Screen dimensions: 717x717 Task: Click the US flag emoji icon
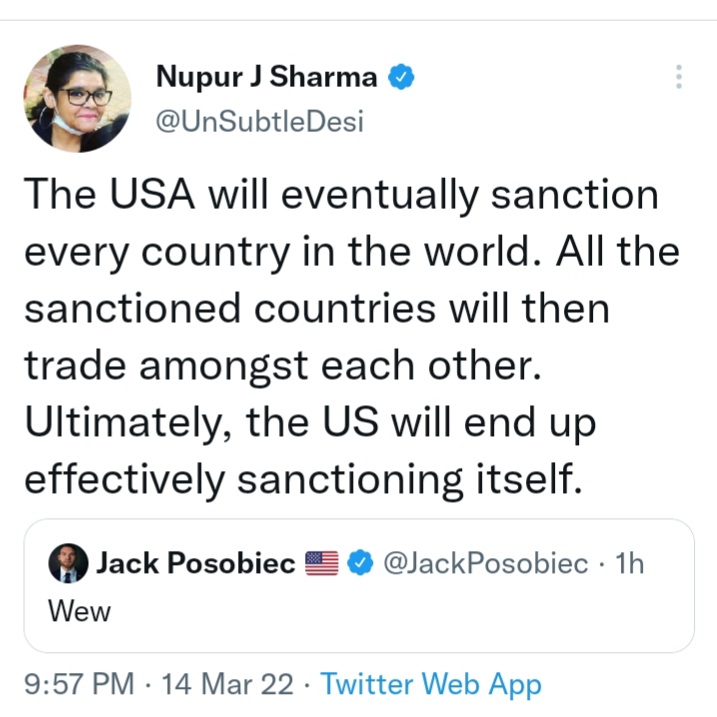322,564
